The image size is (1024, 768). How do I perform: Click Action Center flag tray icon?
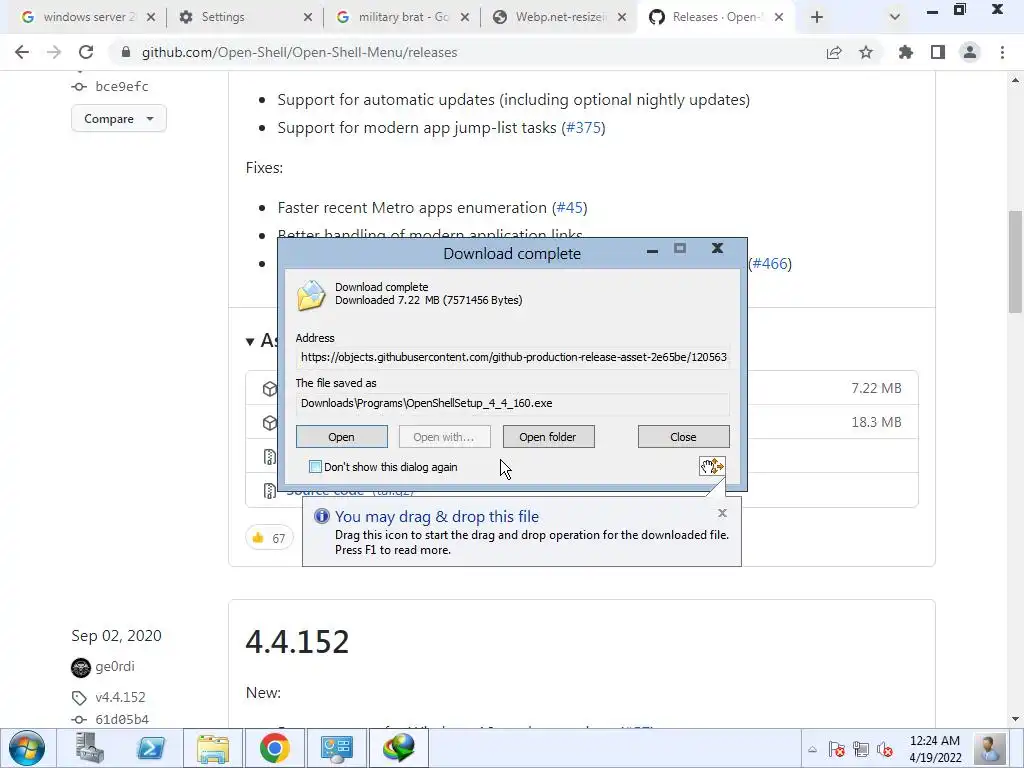coord(836,749)
